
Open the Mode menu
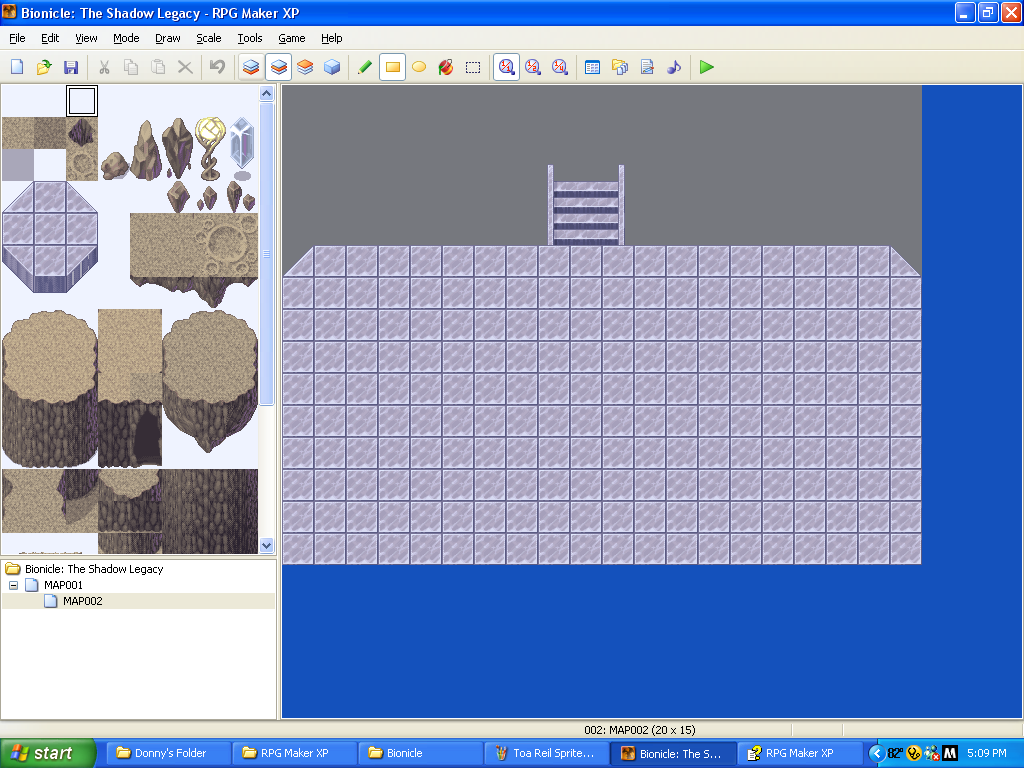click(x=126, y=38)
